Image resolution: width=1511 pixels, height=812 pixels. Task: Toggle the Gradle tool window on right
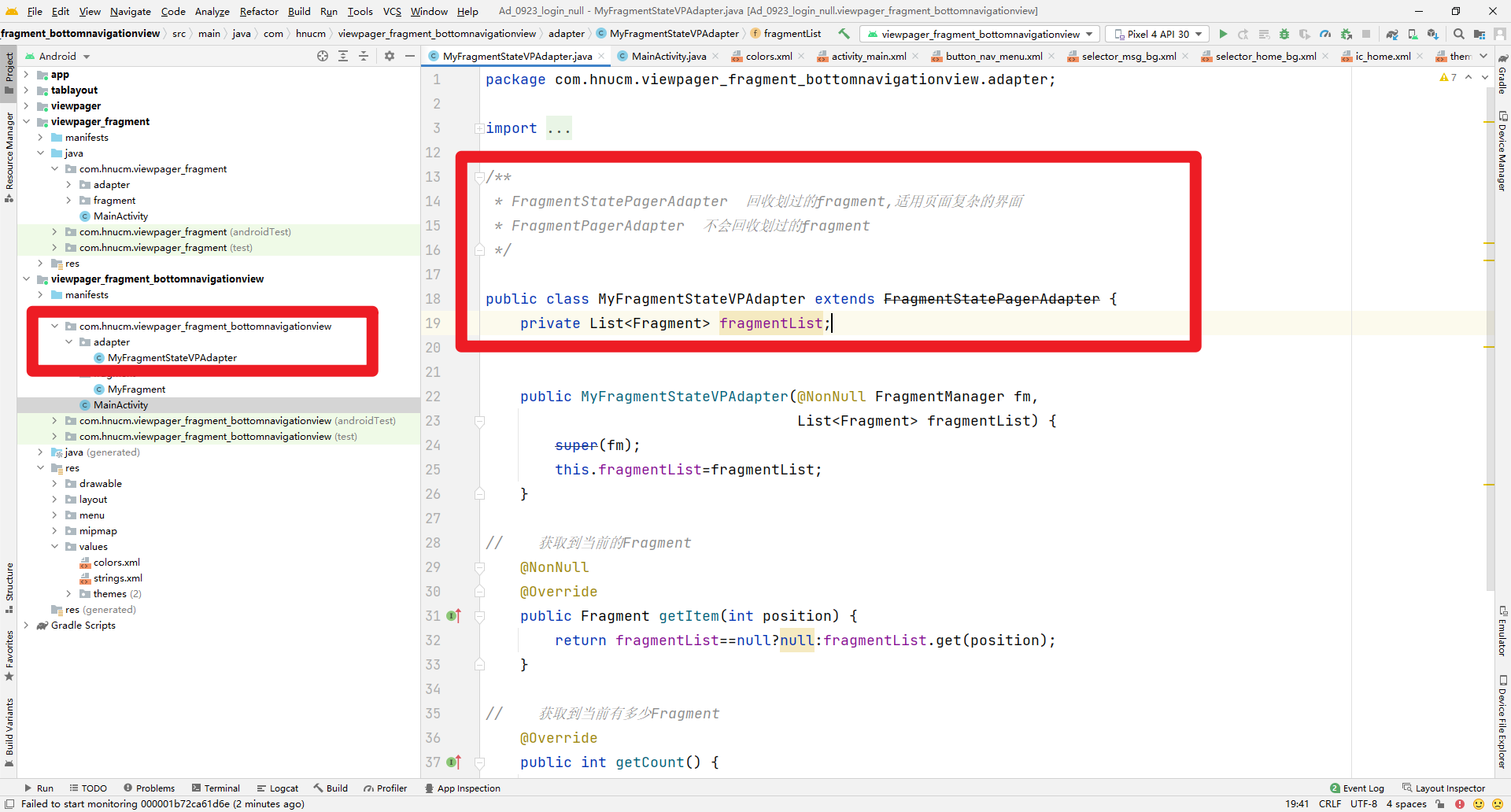pos(1502,75)
